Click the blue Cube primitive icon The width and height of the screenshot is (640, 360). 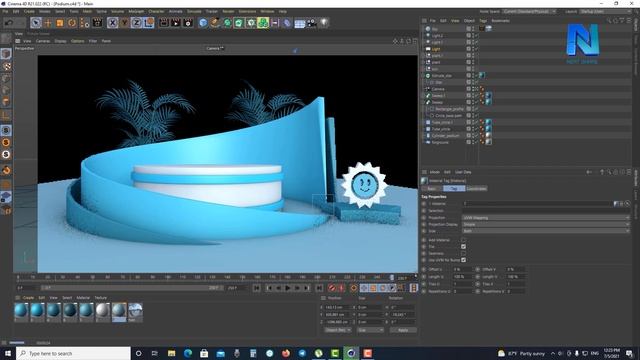[x=203, y=23]
